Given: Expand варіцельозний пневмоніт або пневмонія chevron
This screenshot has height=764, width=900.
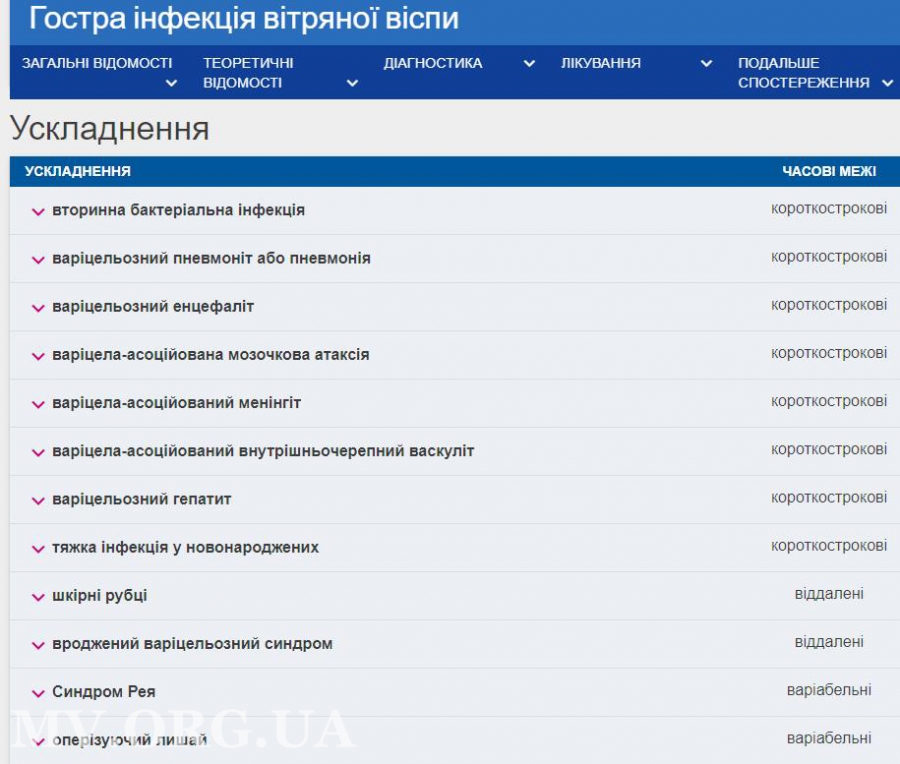Looking at the screenshot, I should (x=38, y=260).
